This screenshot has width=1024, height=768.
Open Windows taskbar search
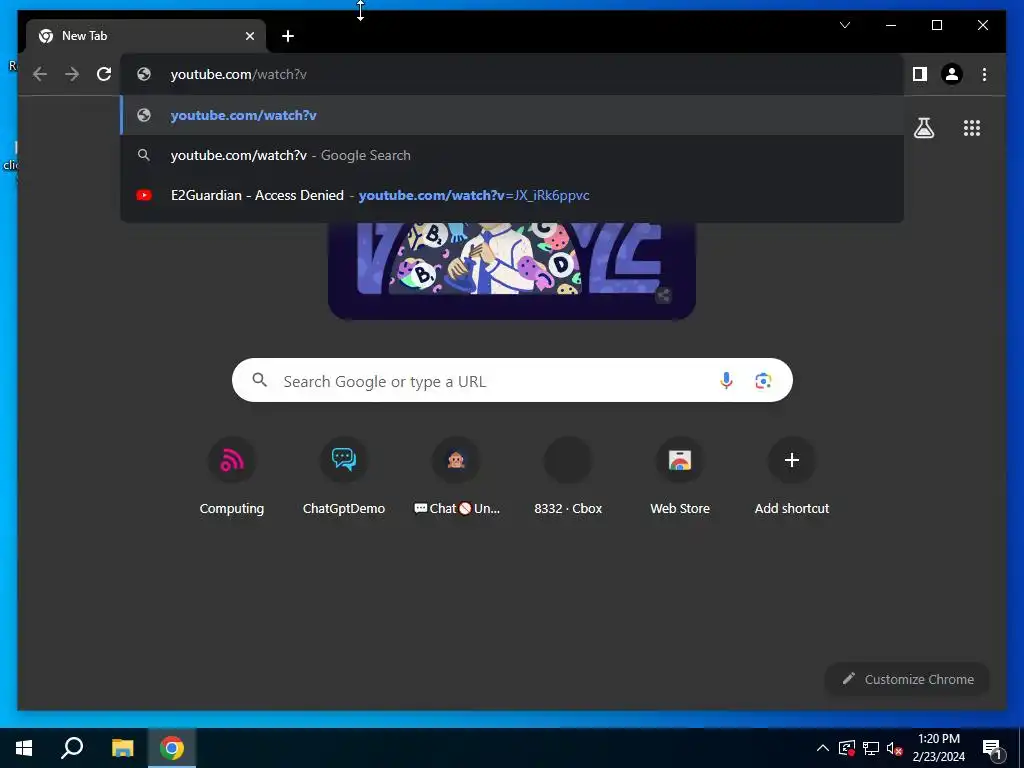72,748
